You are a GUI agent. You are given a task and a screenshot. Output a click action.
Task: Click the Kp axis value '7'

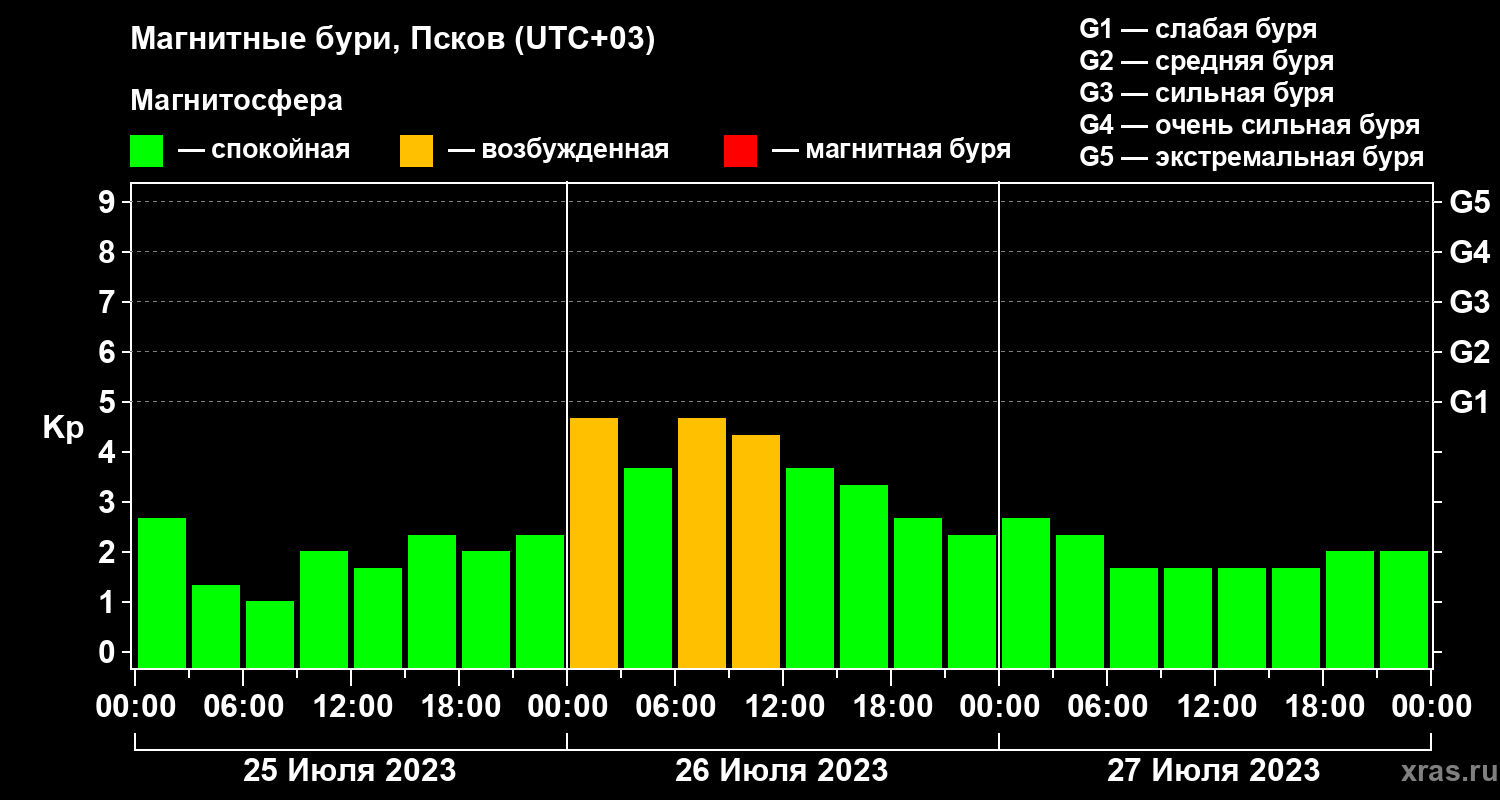click(x=109, y=302)
